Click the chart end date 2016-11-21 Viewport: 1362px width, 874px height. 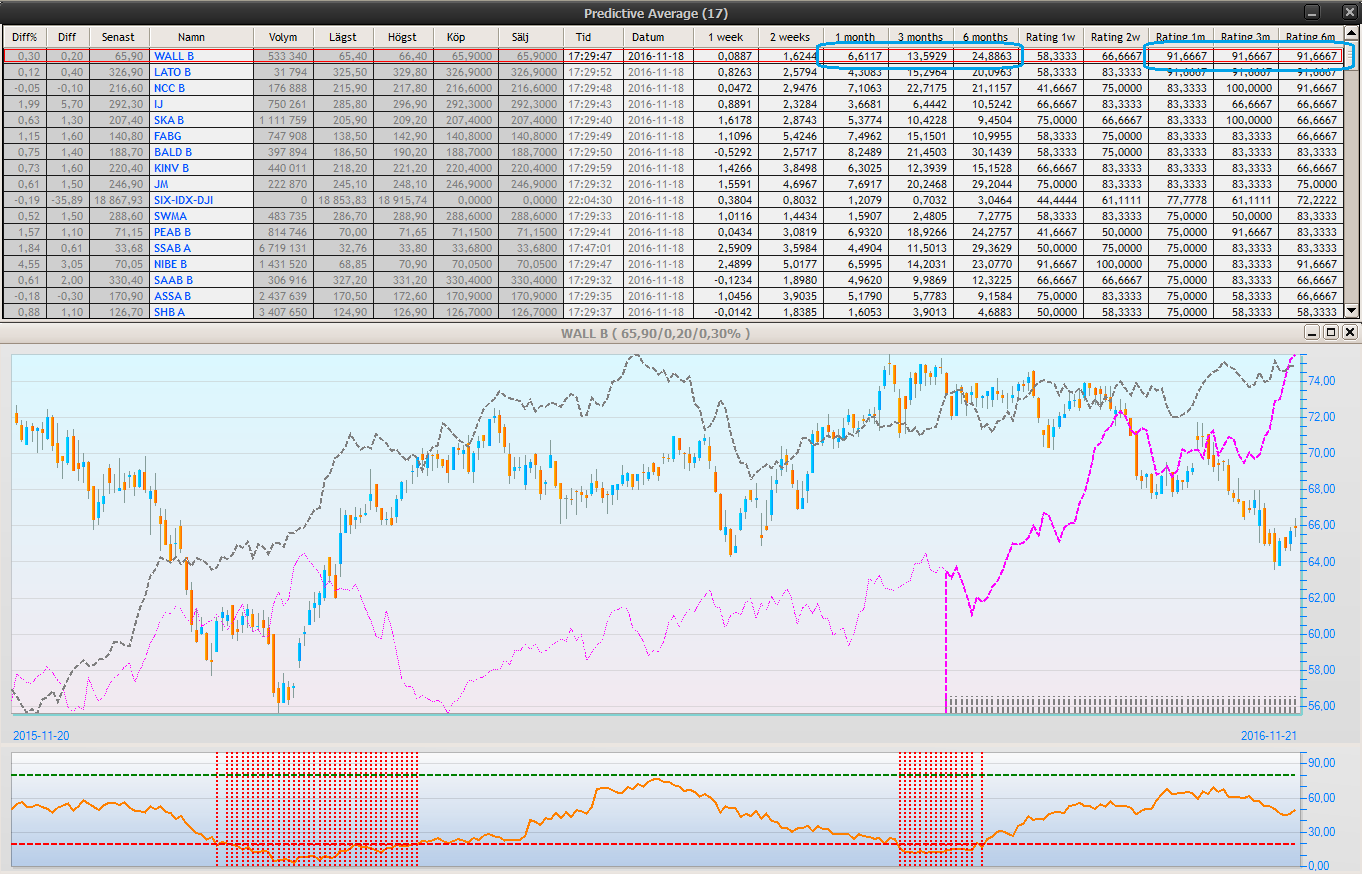click(1269, 734)
